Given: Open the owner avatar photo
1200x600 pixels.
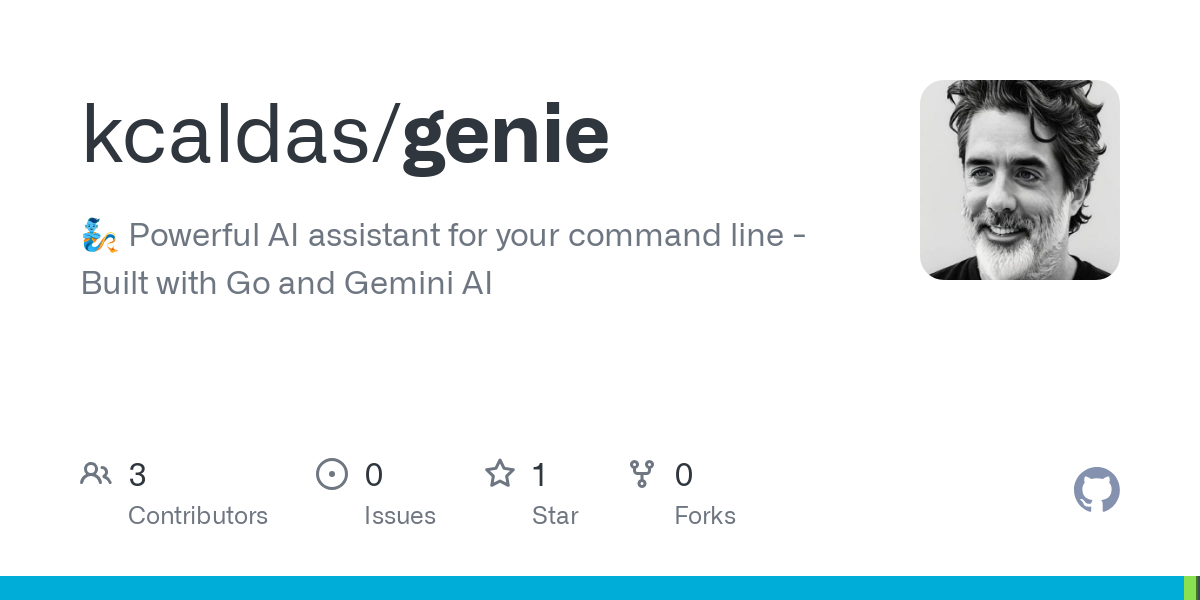Looking at the screenshot, I should pos(1019,180).
